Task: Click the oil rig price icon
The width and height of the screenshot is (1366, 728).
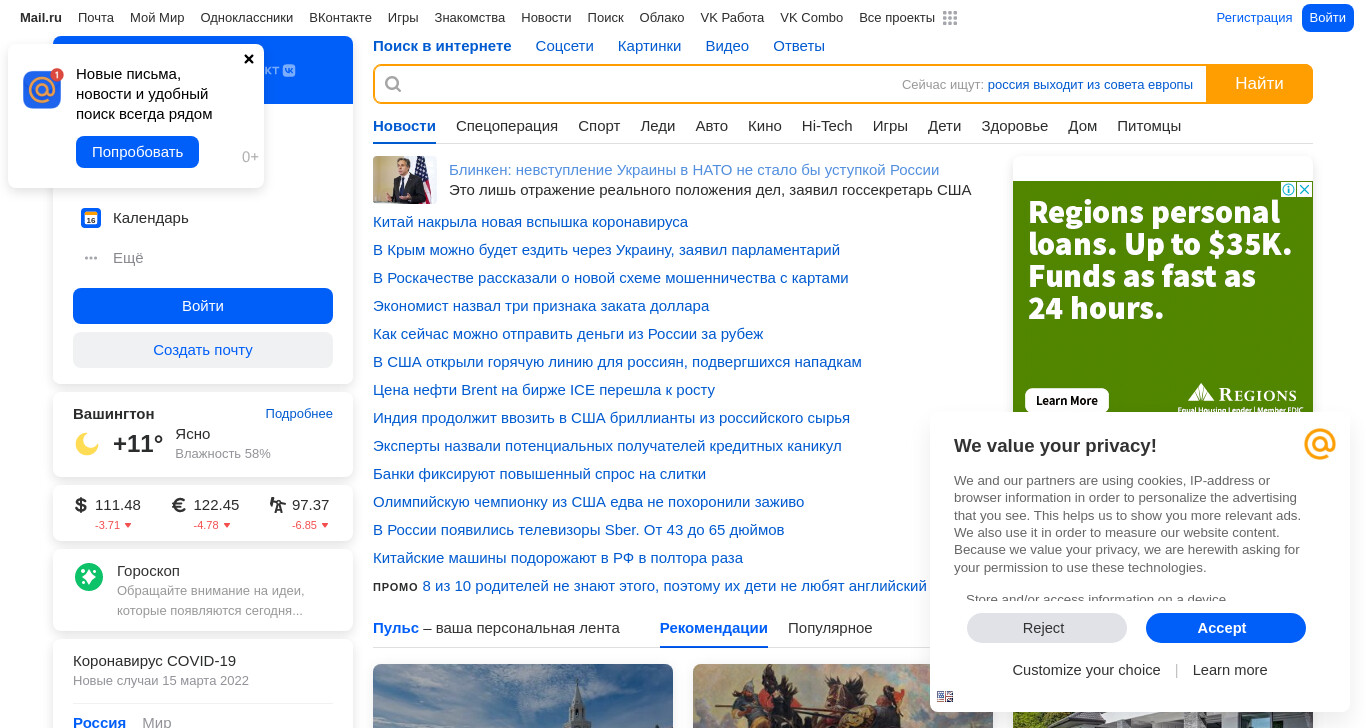Action: pyautogui.click(x=277, y=505)
